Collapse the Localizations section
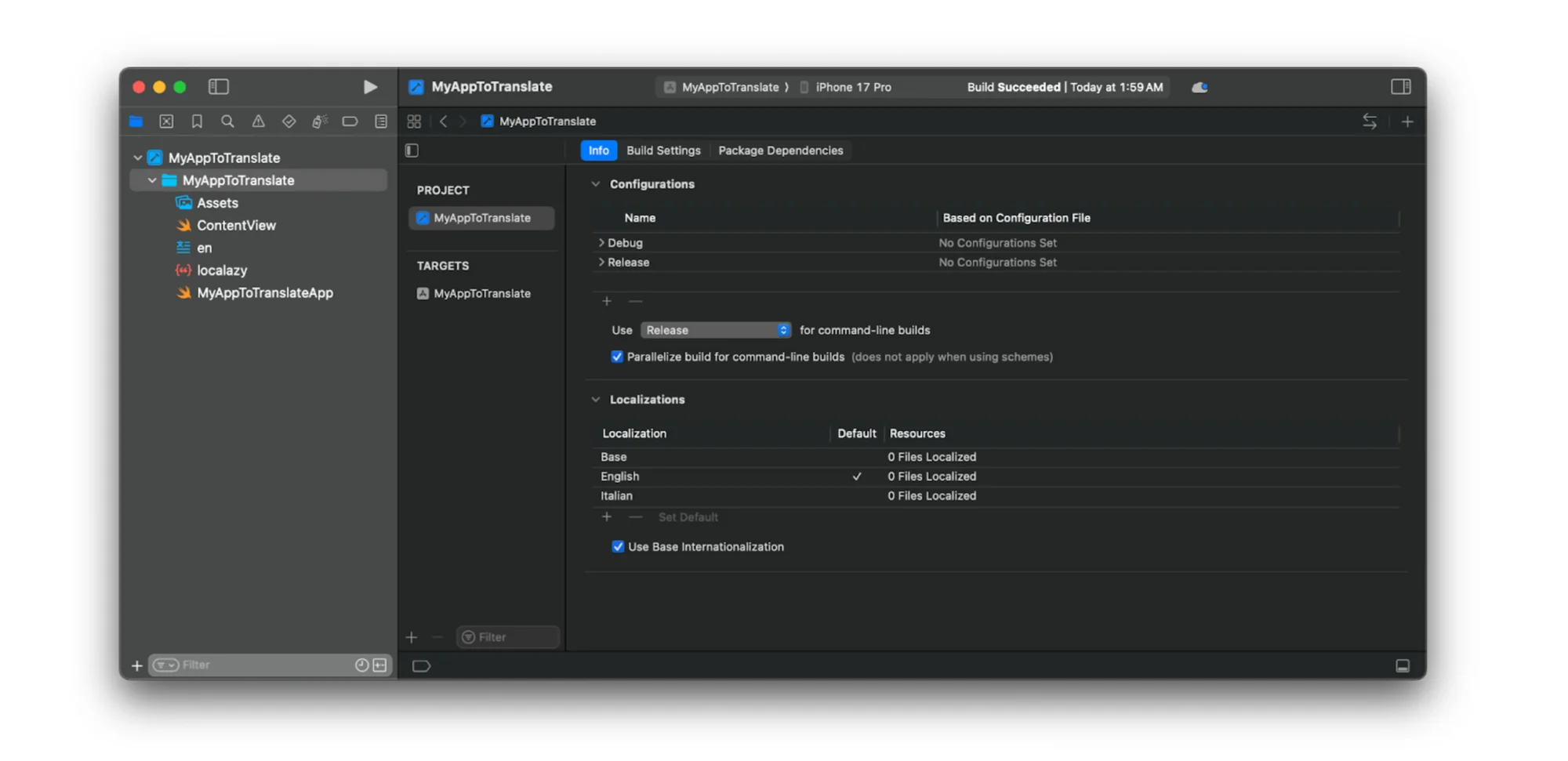Image resolution: width=1568 pixels, height=761 pixels. [x=595, y=400]
